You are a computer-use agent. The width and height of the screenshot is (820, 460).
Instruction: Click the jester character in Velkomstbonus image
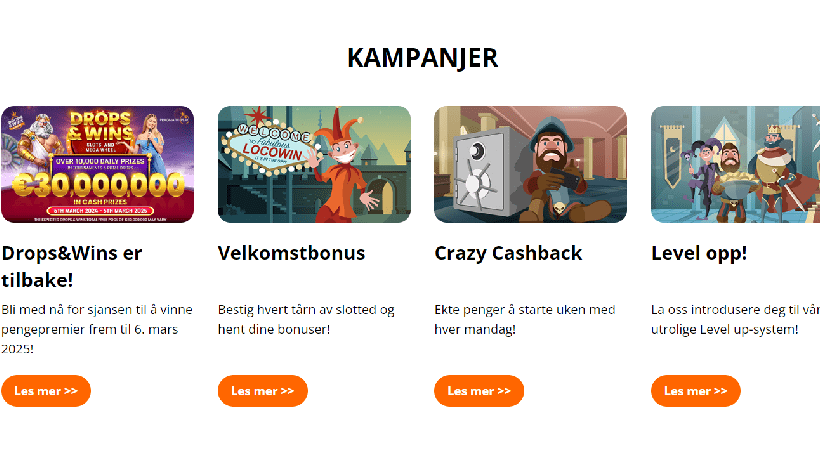click(348, 165)
